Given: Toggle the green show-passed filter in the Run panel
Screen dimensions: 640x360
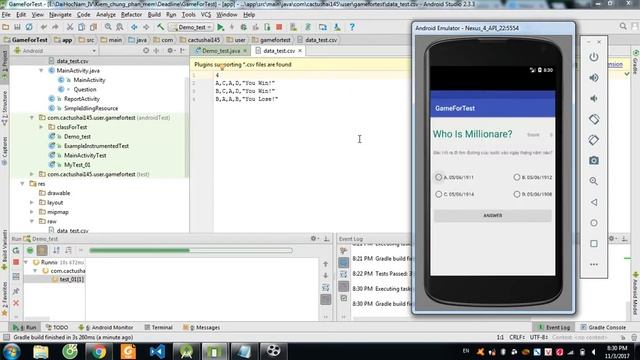Looking at the screenshot, I should 30,250.
